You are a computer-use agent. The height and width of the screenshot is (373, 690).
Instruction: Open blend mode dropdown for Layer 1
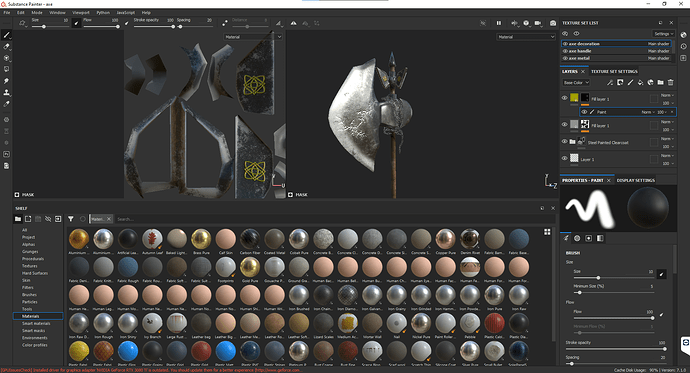[668, 156]
